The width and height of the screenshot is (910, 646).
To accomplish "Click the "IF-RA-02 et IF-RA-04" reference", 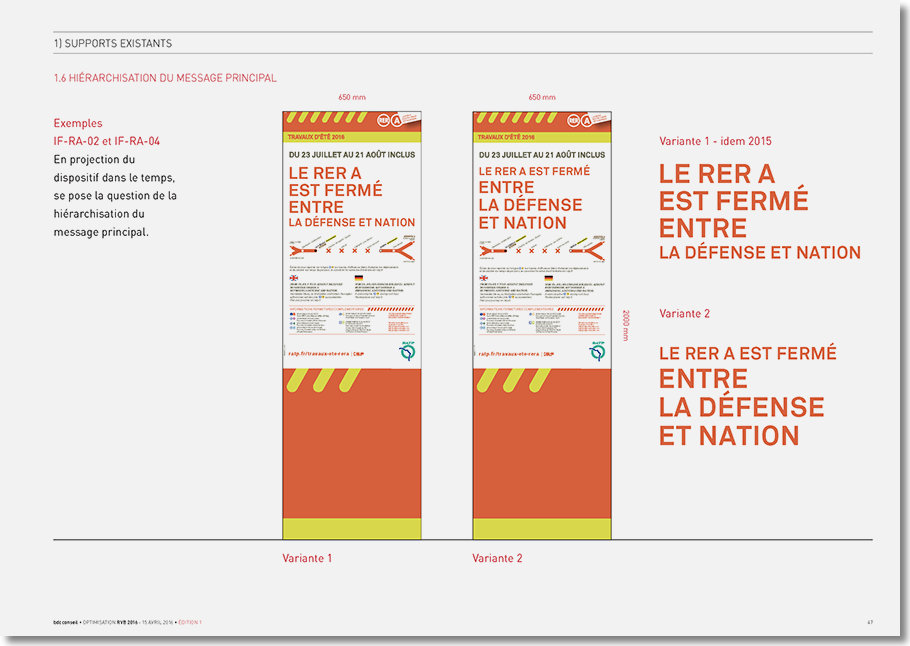I will click(107, 141).
